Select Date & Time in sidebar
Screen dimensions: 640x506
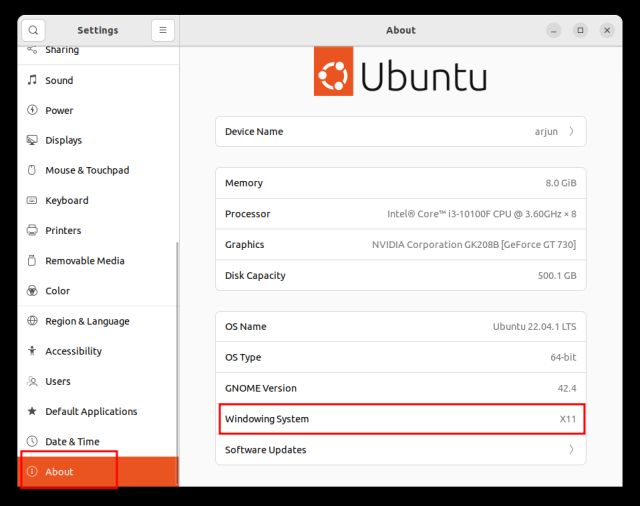98,442
